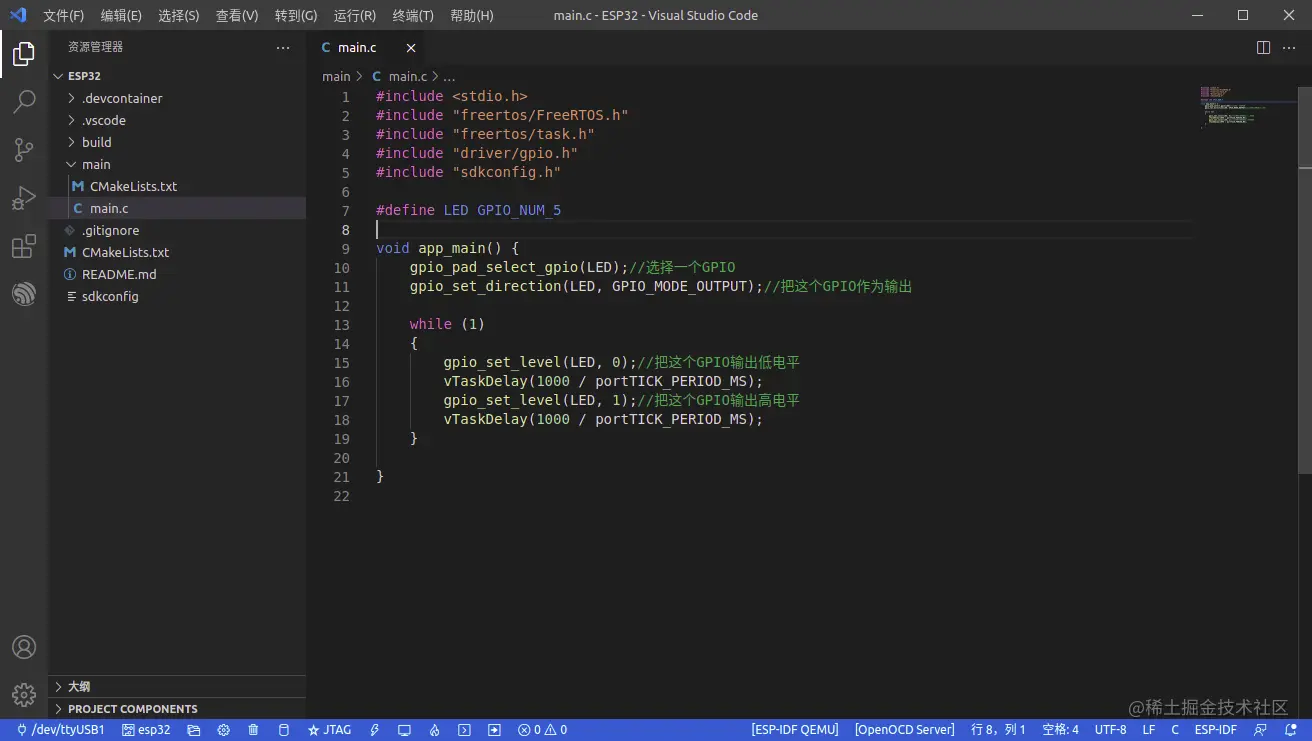Image resolution: width=1312 pixels, height=741 pixels.
Task: Select the JTAG flash method in status bar
Action: pyautogui.click(x=330, y=730)
